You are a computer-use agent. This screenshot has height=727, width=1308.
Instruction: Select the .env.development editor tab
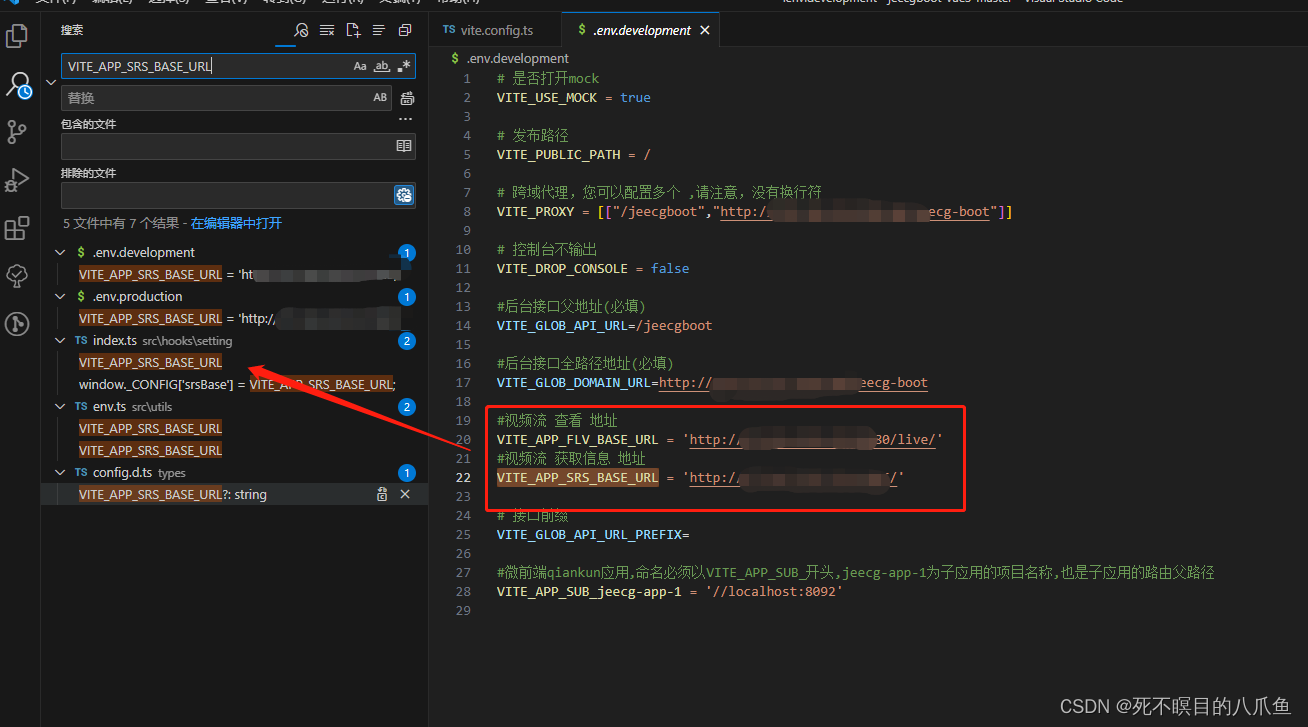tap(640, 30)
